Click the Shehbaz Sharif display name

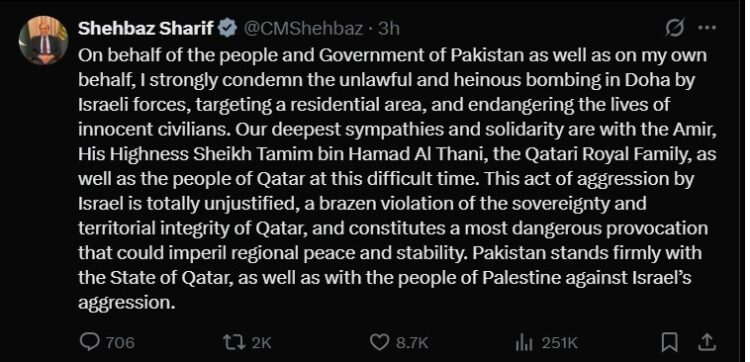(x=146, y=29)
